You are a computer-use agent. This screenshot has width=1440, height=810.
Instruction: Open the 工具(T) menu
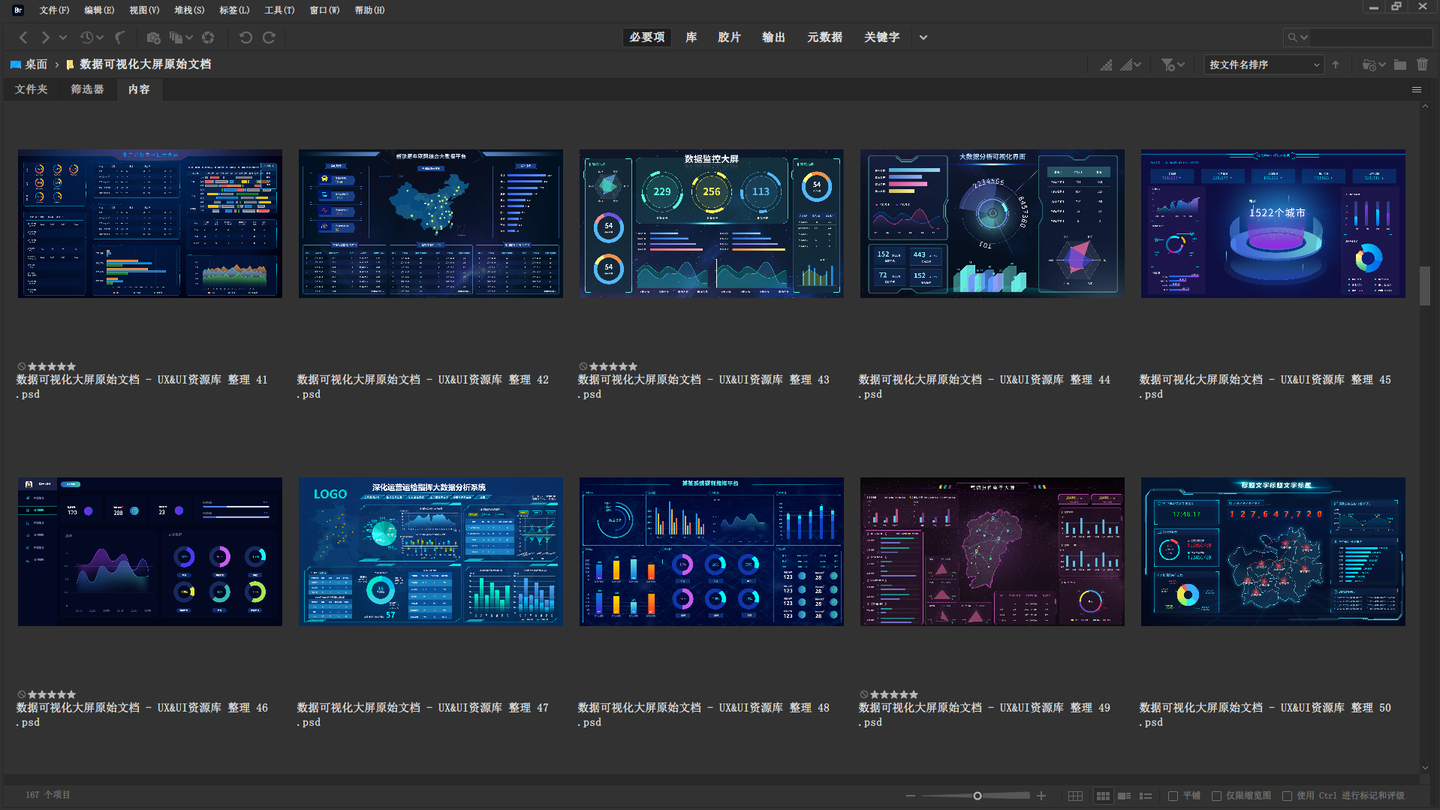tap(279, 10)
